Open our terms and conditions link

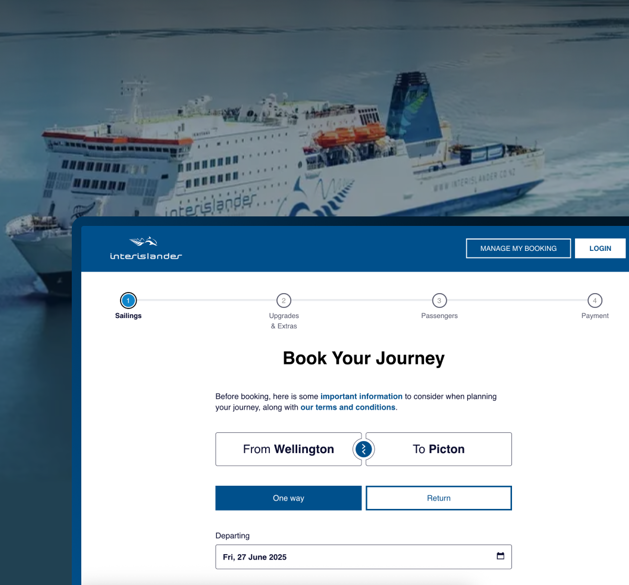pyautogui.click(x=348, y=407)
